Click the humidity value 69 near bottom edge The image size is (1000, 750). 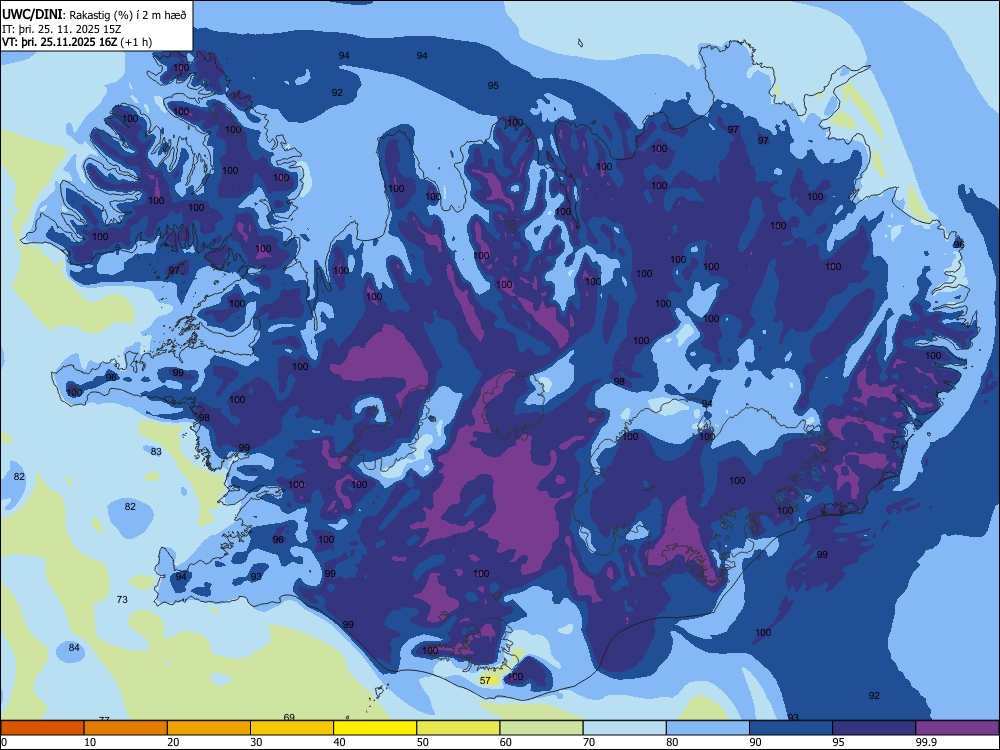coord(289,717)
